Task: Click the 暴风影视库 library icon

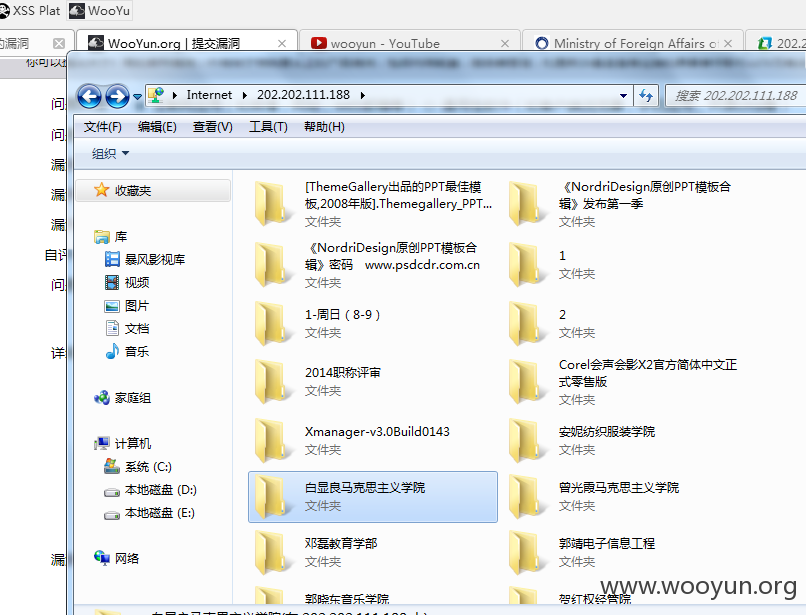Action: [x=112, y=259]
